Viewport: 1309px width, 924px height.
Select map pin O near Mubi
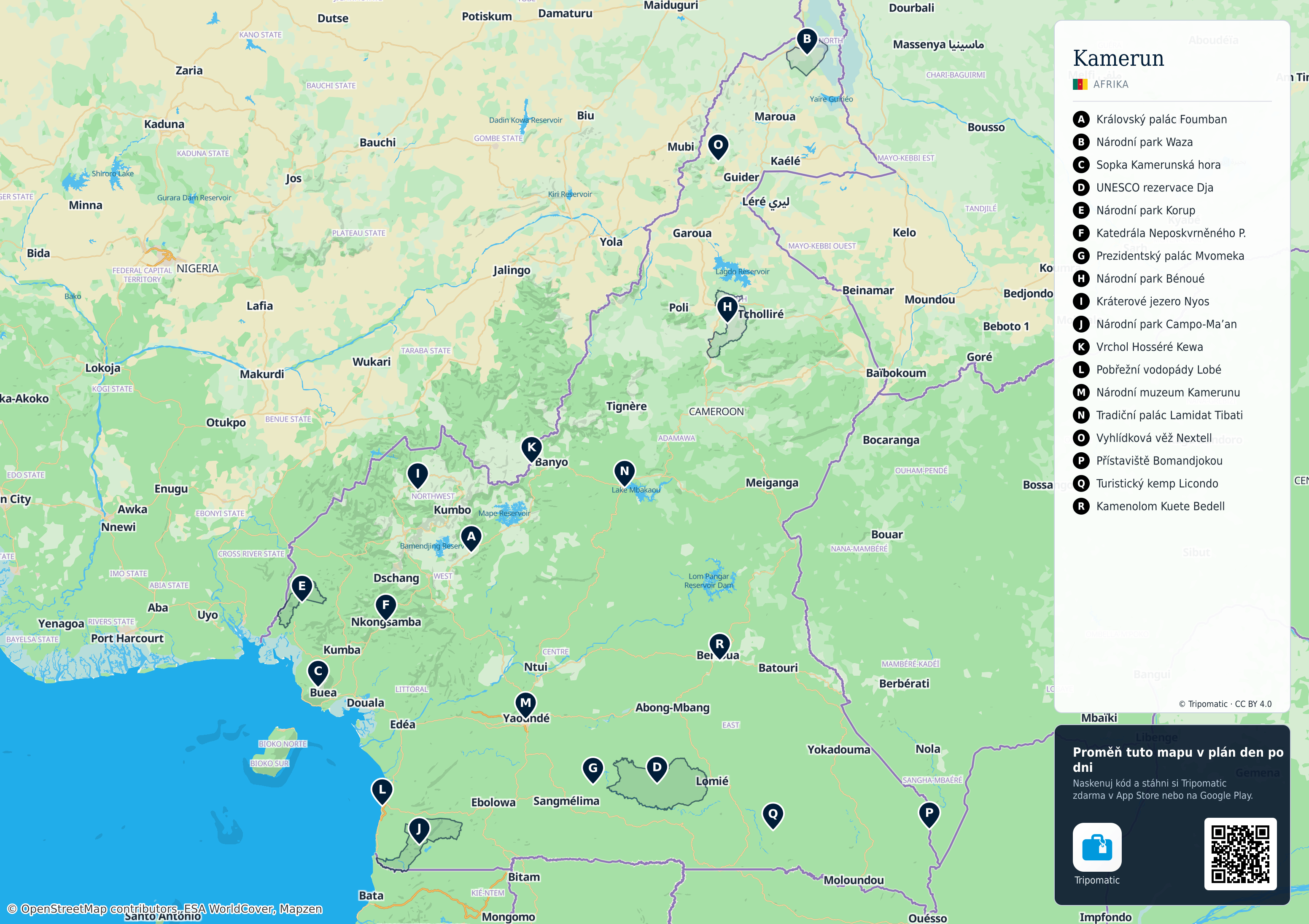[718, 147]
